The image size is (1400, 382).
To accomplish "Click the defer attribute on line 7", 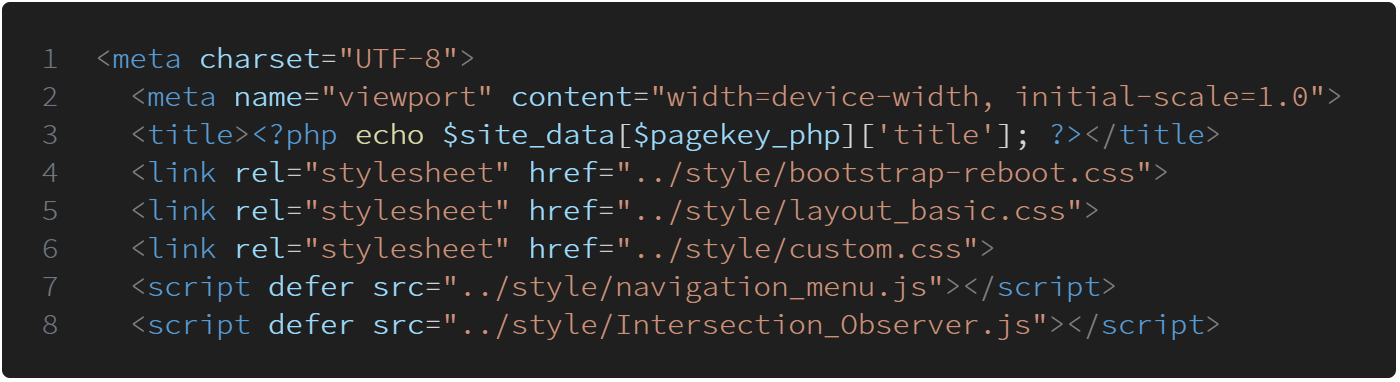I will coord(312,287).
